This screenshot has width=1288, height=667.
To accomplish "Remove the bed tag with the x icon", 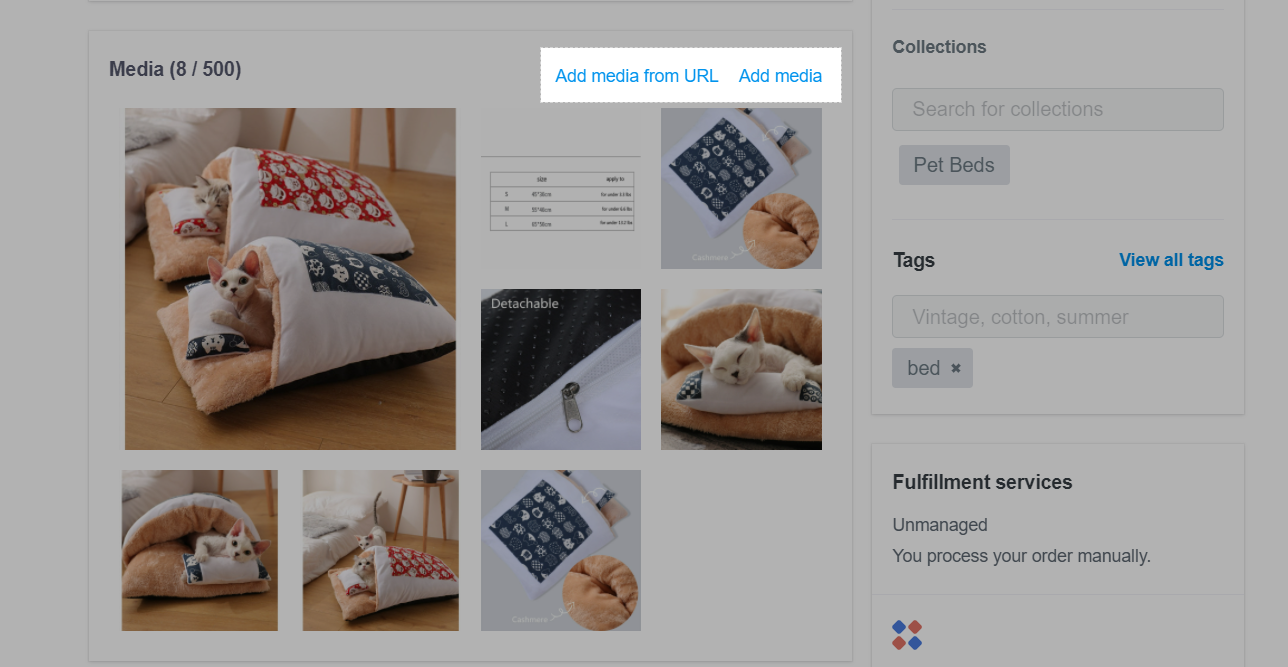I will click(955, 368).
